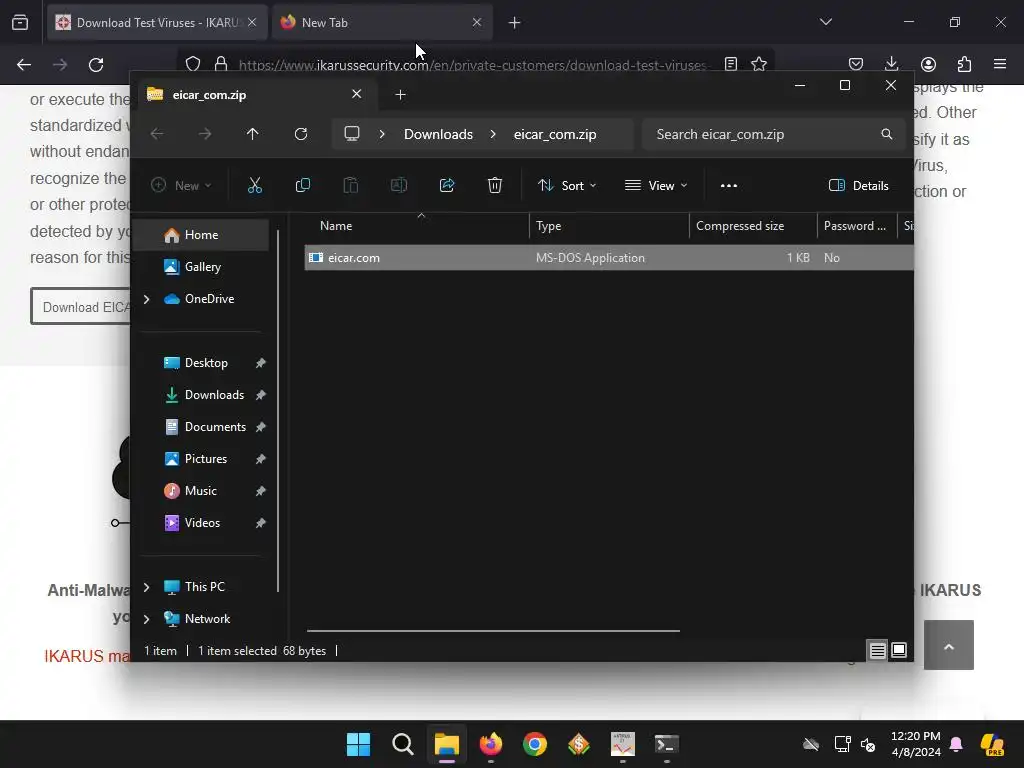Open the Terminal app from the taskbar
This screenshot has height=768, width=1024.
[x=667, y=744]
